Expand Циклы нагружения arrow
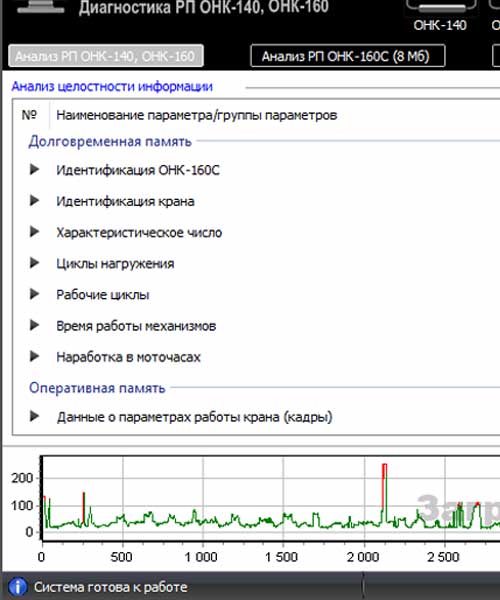Image resolution: width=500 pixels, height=600 pixels. pyautogui.click(x=34, y=263)
